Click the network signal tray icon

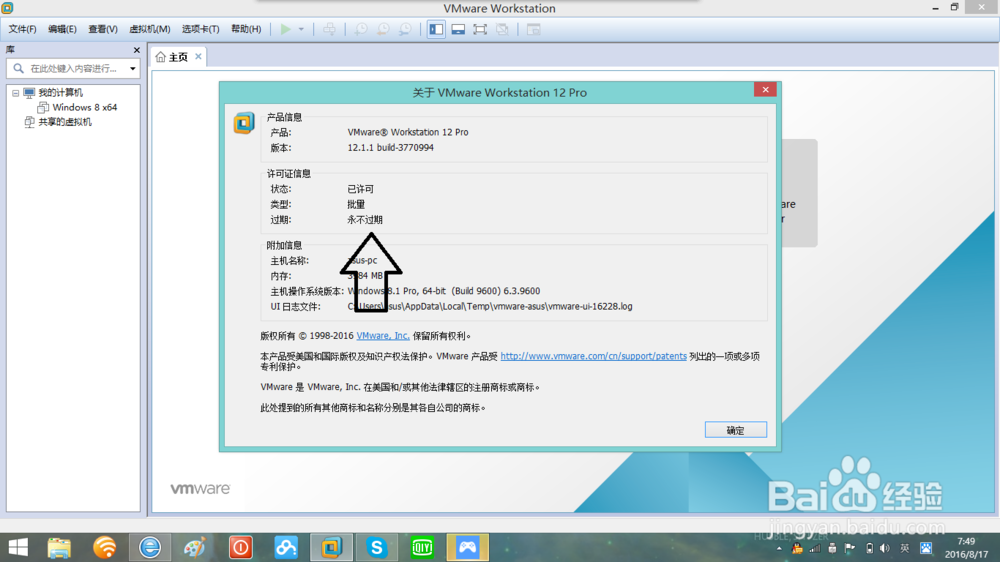pyautogui.click(x=815, y=548)
